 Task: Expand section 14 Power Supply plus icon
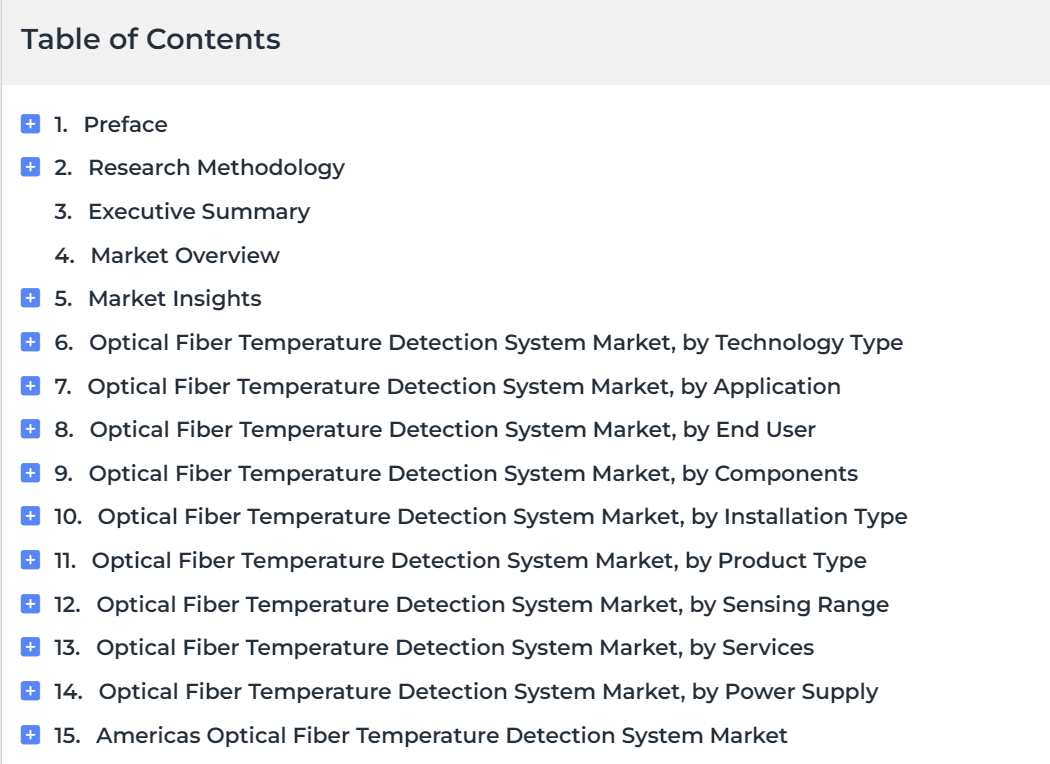30,691
